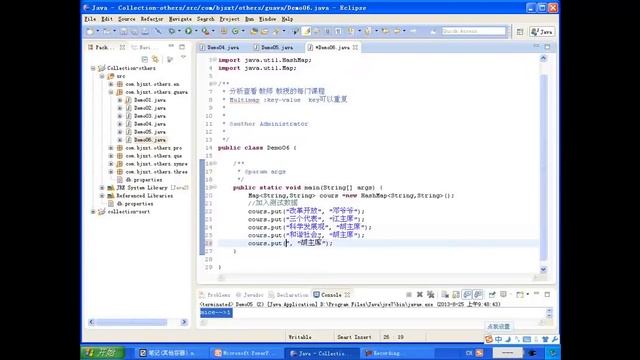Toggle Scroll Lock in Console toolbar
Viewport: 640px width, 360px height.
[x=456, y=294]
